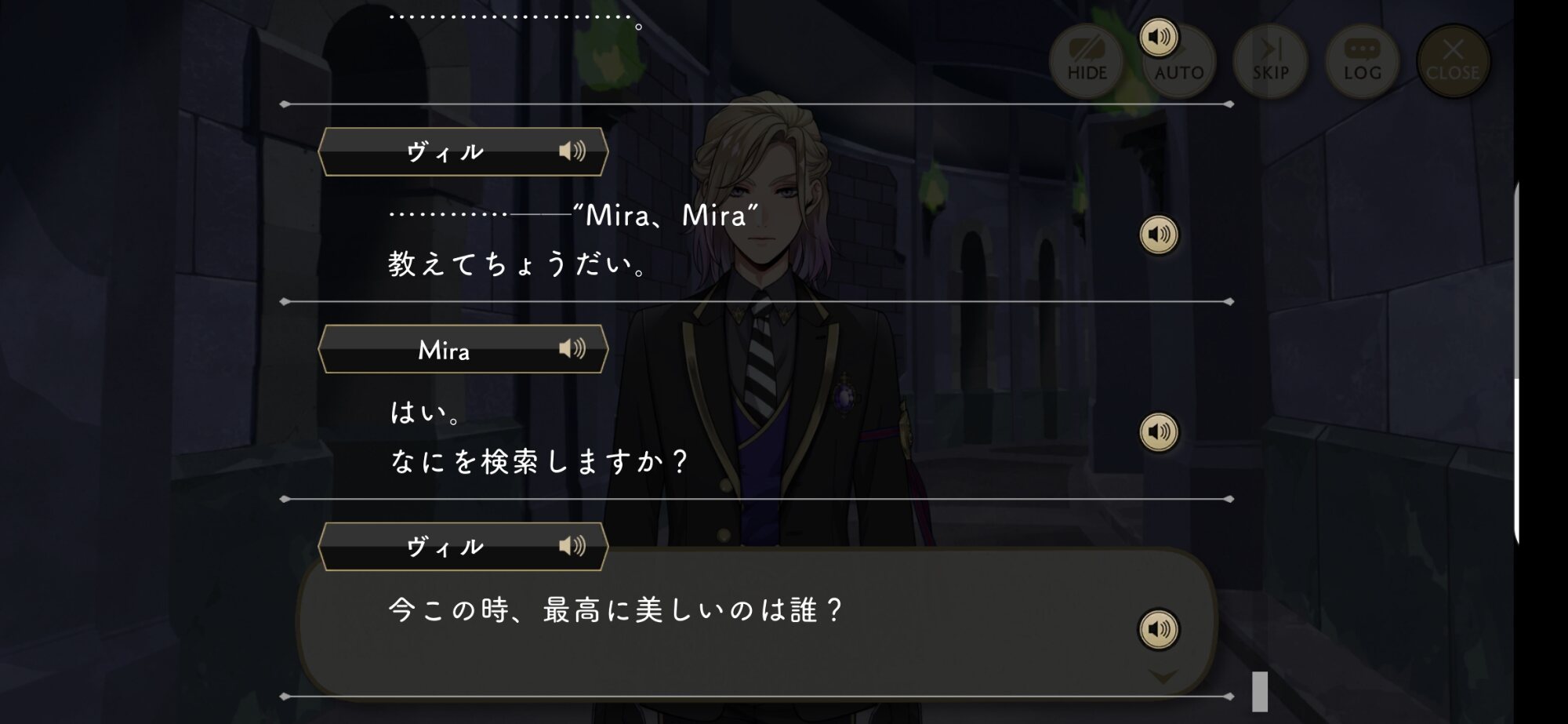Play voice for なにを検索しますか line
Screen dimensions: 1568x724
pyautogui.click(x=1159, y=432)
